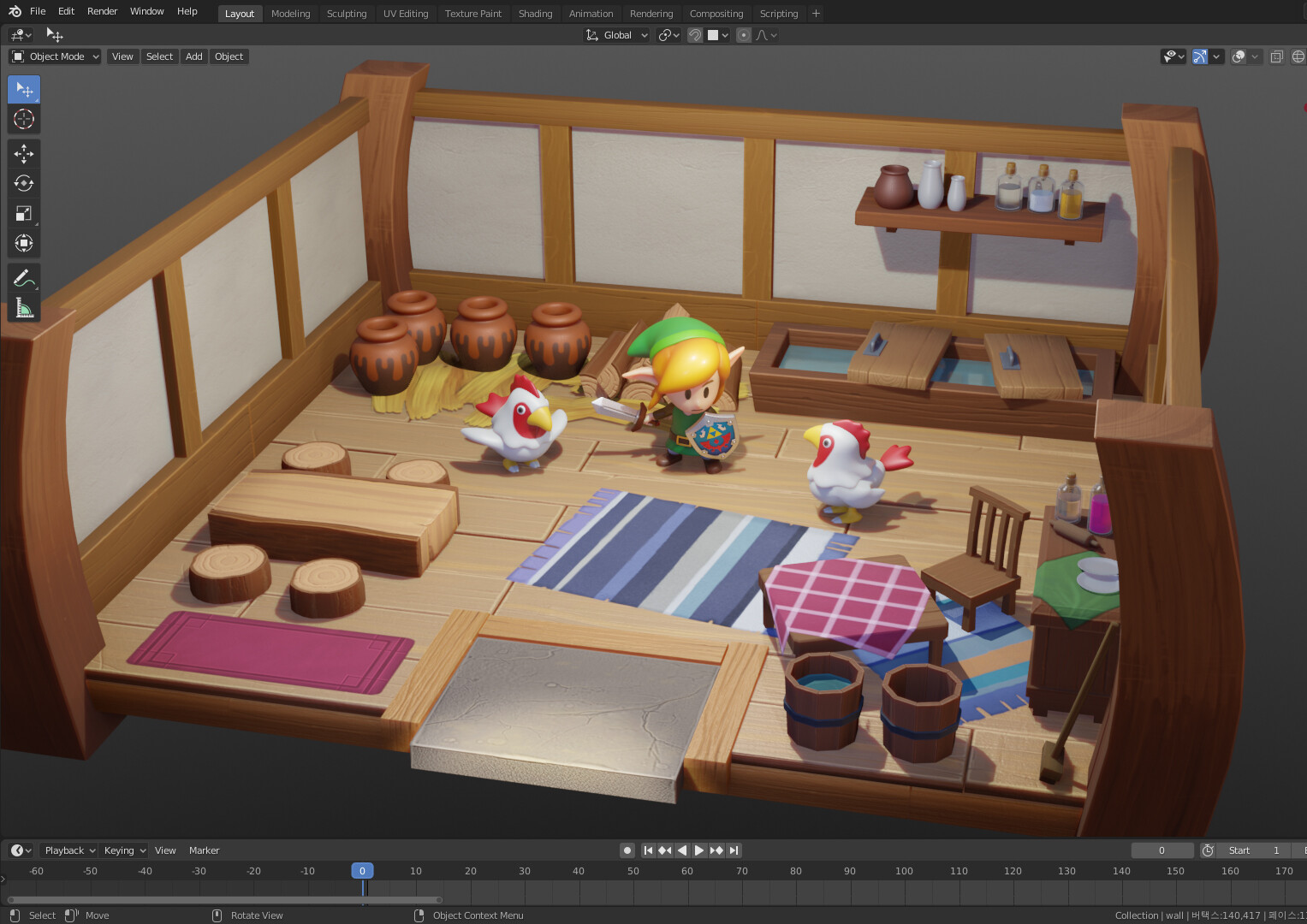Click the timeline horizontal scrollbar

(225, 900)
